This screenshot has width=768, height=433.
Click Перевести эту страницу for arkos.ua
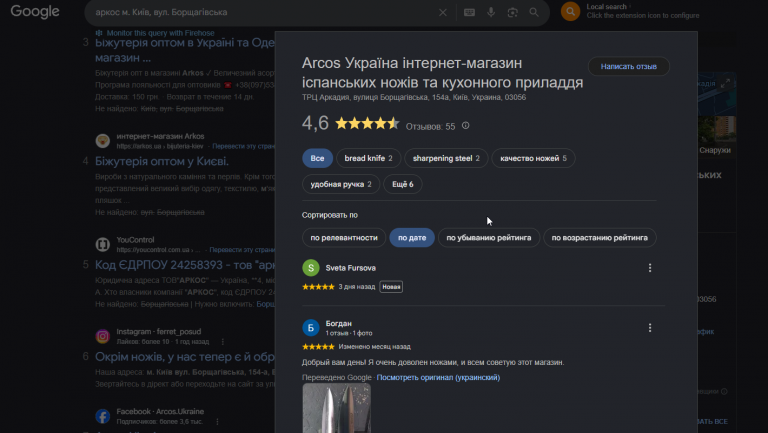pyautogui.click(x=243, y=146)
